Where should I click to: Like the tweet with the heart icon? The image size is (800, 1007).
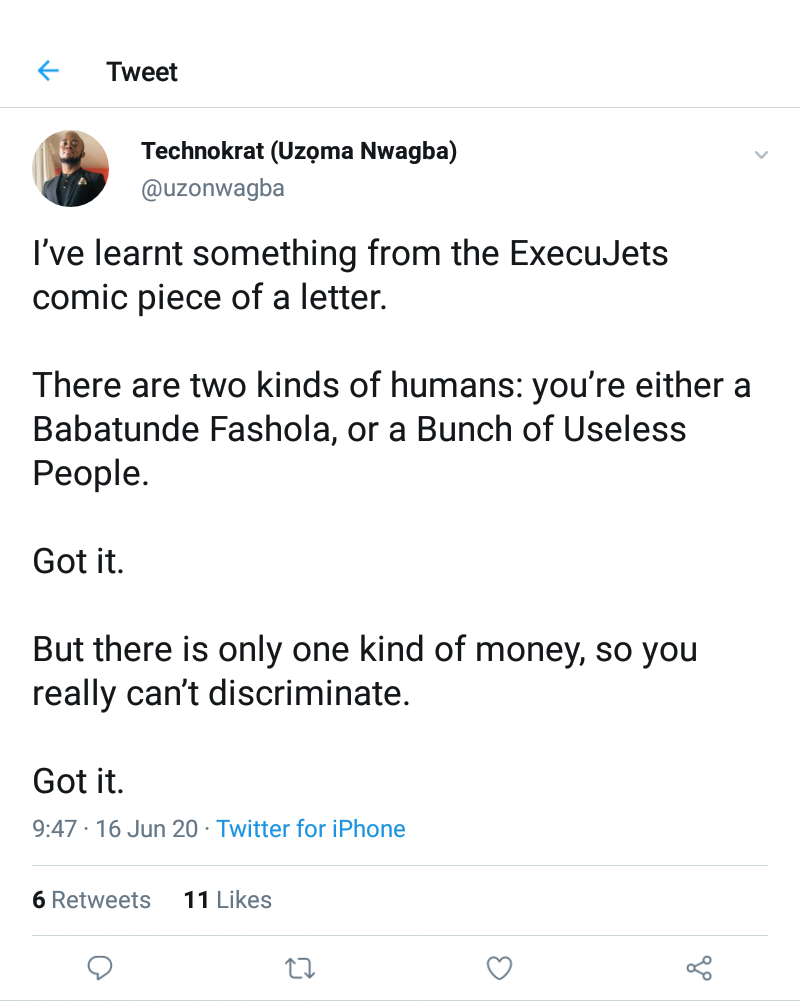click(x=499, y=967)
